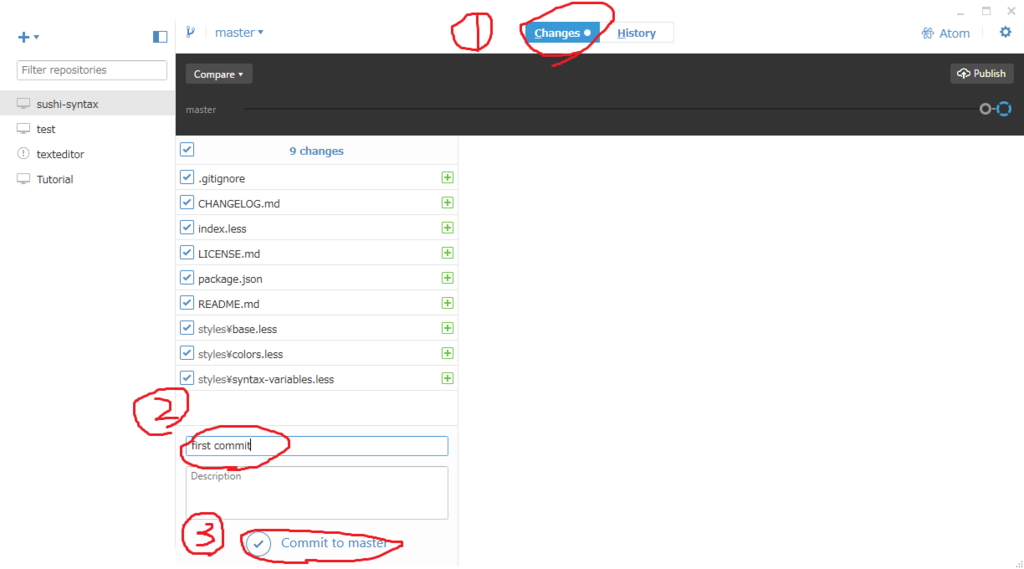Click the warning icon next to texteditor
Image resolution: width=1024 pixels, height=569 pixels.
coord(24,154)
